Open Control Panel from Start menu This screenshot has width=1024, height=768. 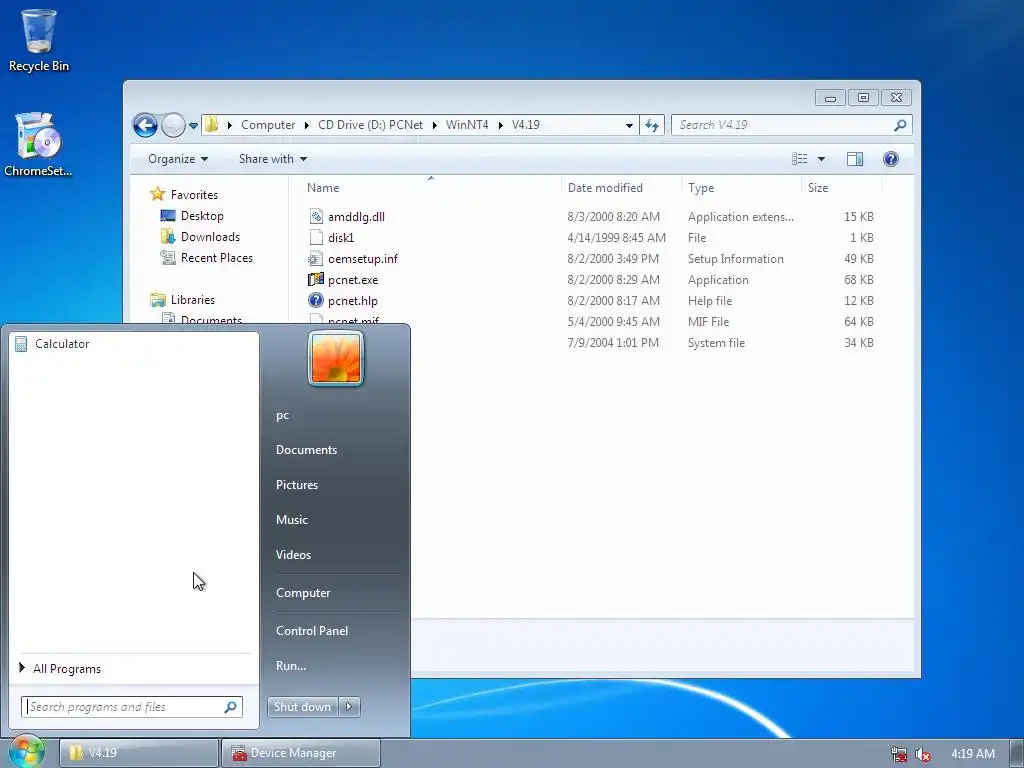312,631
